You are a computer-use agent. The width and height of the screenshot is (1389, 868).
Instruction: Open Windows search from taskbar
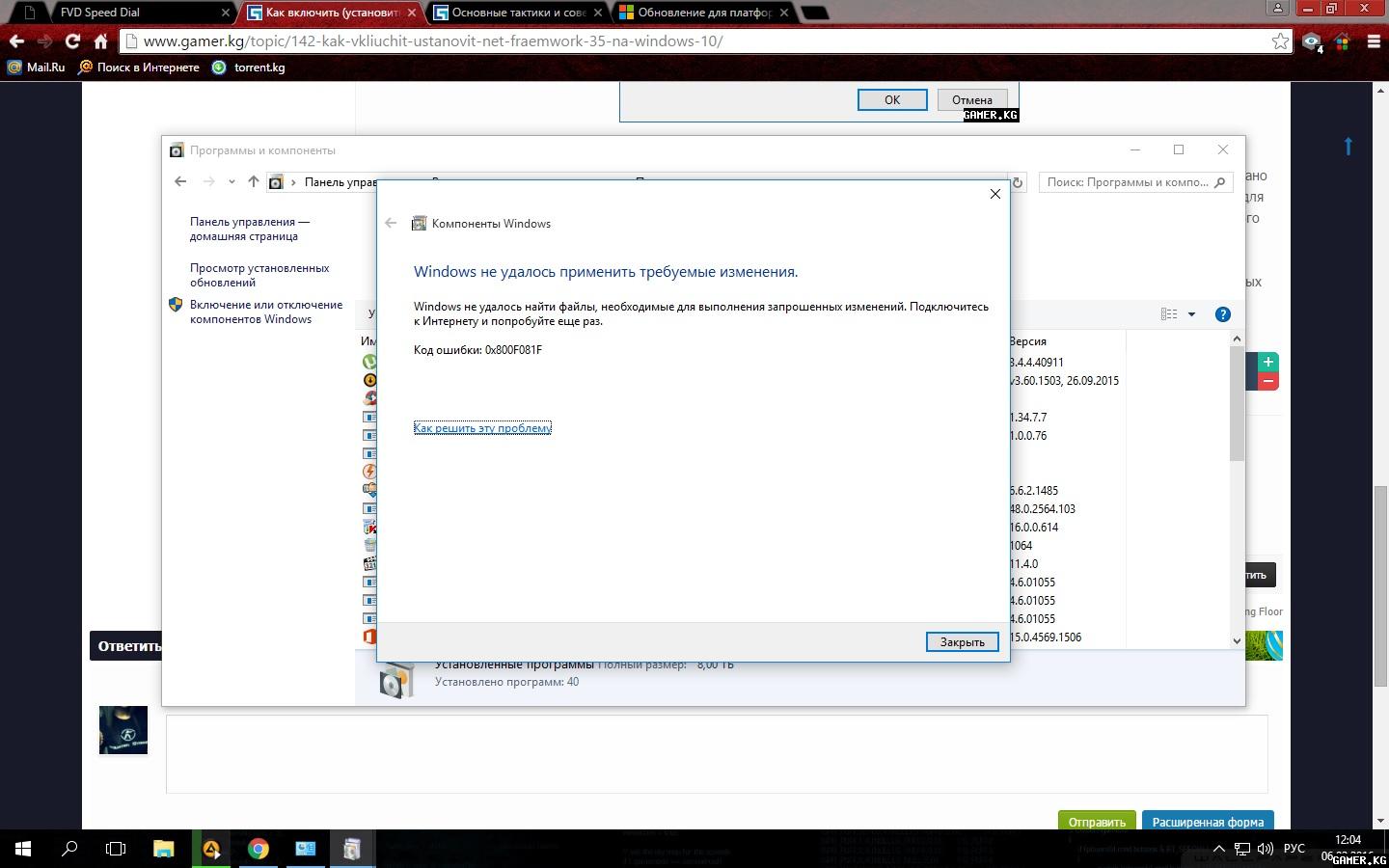(x=69, y=849)
